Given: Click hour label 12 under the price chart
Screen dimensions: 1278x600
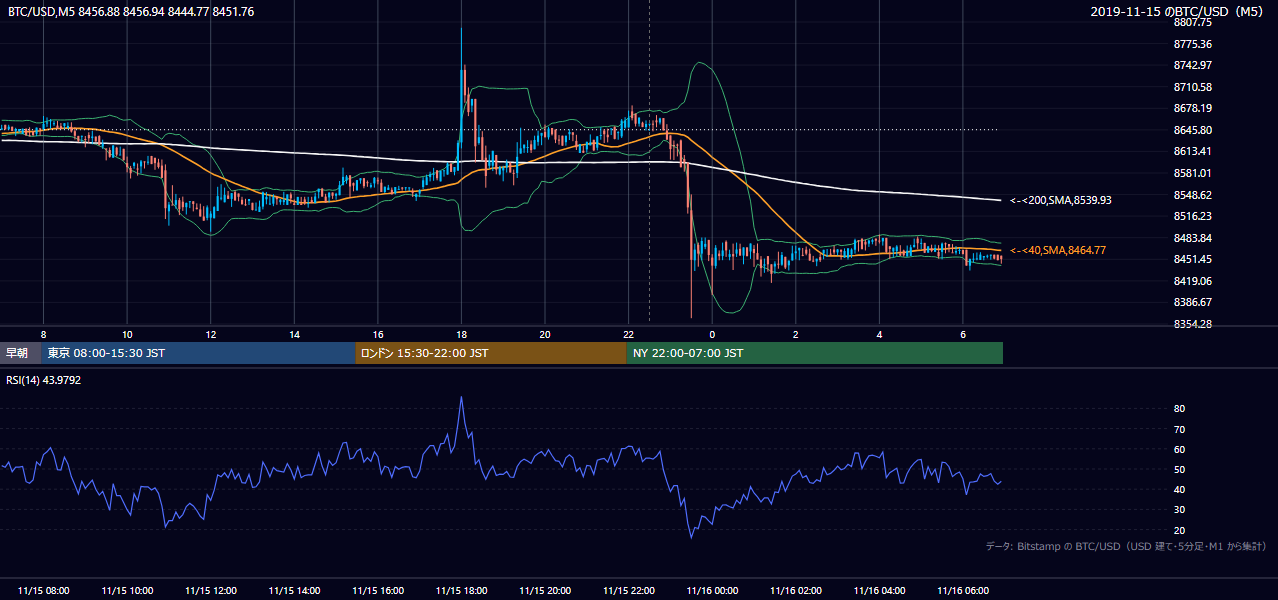Looking at the screenshot, I should pos(211,334).
